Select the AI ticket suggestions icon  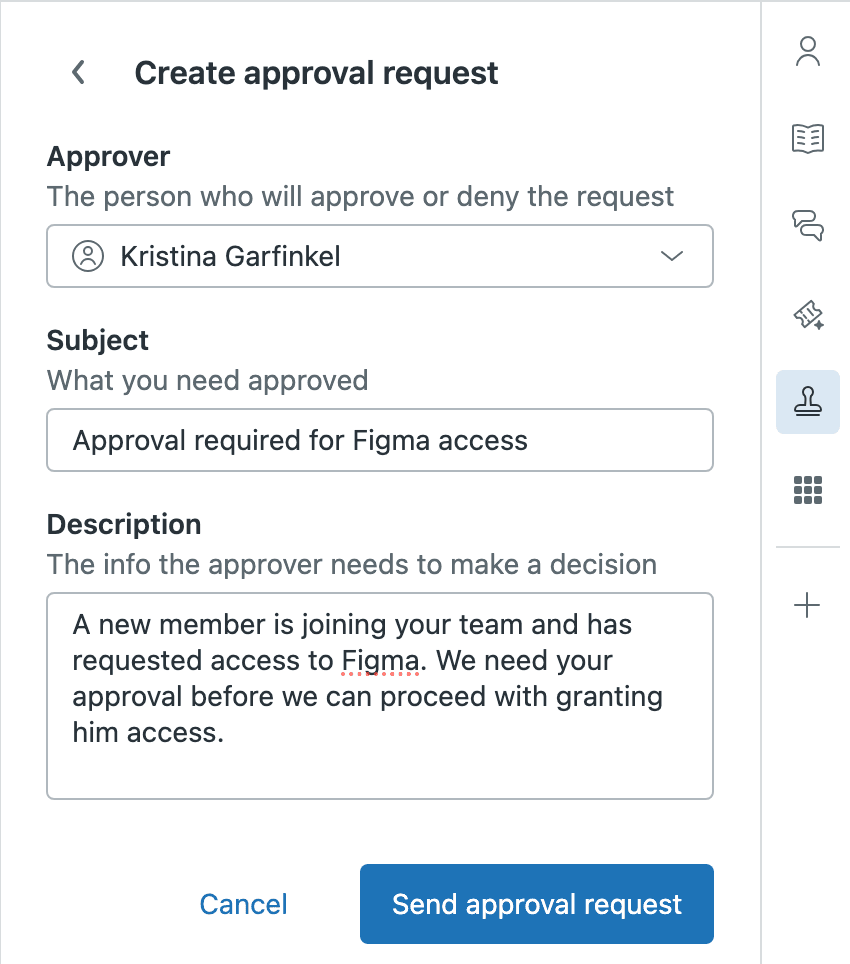coord(808,314)
